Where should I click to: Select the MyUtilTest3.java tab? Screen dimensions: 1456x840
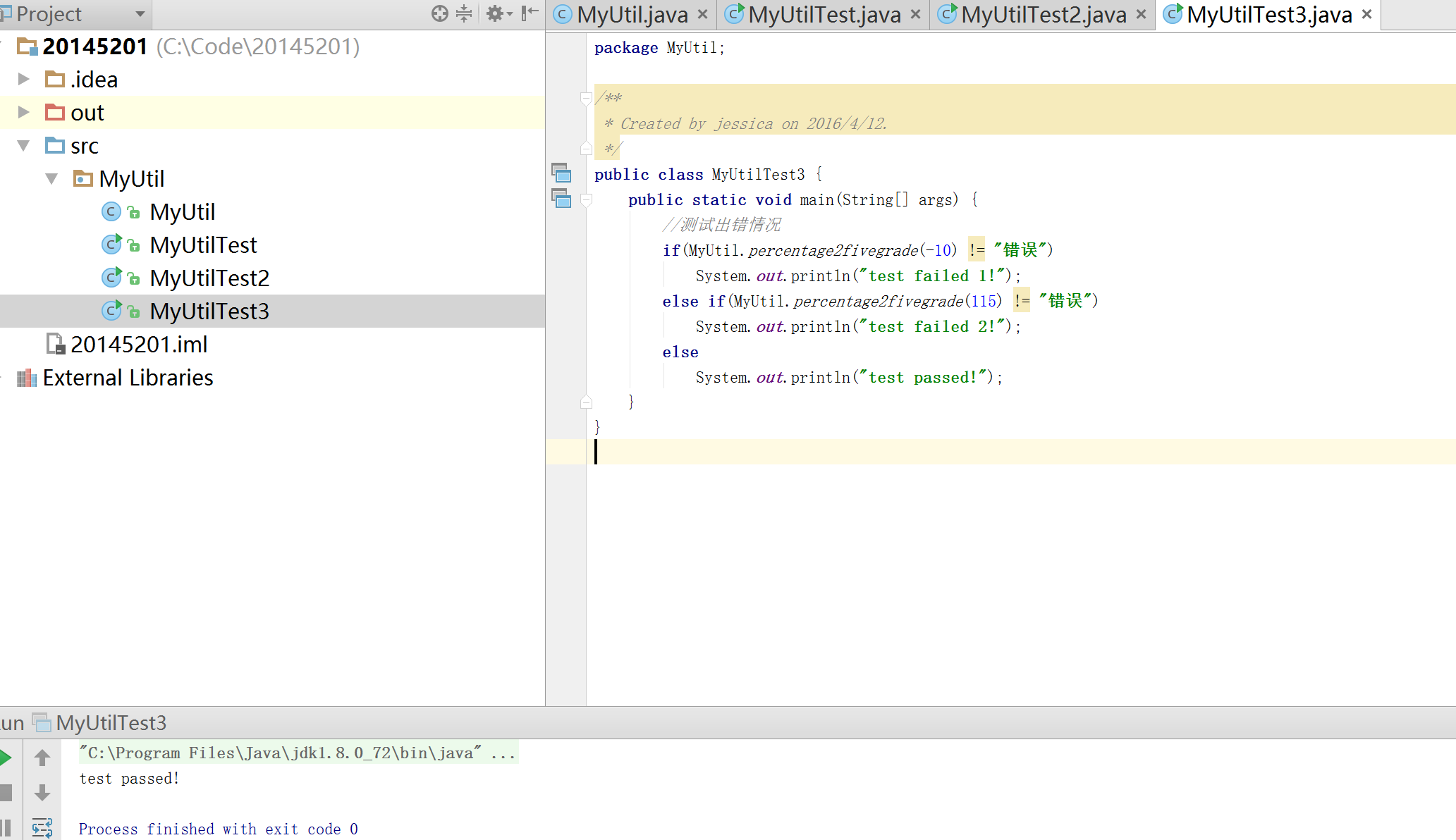pos(1269,14)
